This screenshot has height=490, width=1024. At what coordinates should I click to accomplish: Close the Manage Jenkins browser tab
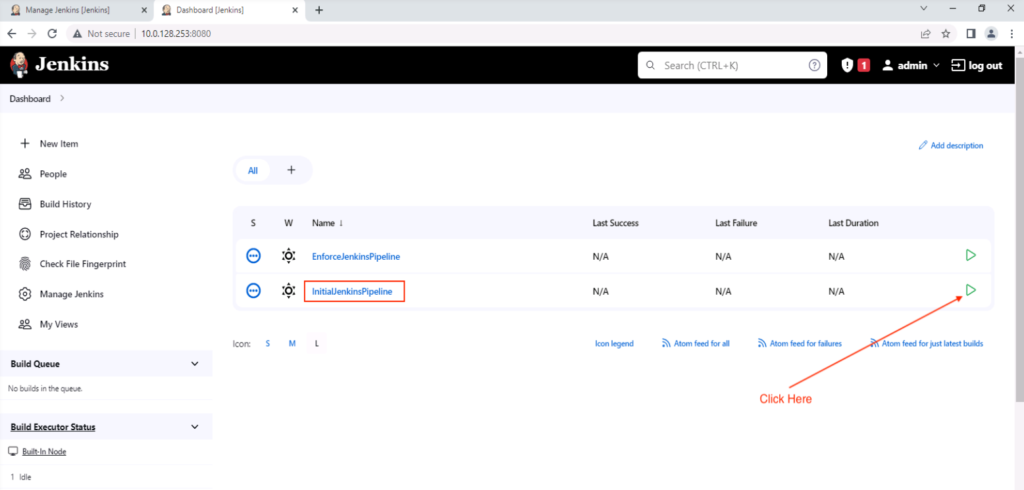coord(144,10)
